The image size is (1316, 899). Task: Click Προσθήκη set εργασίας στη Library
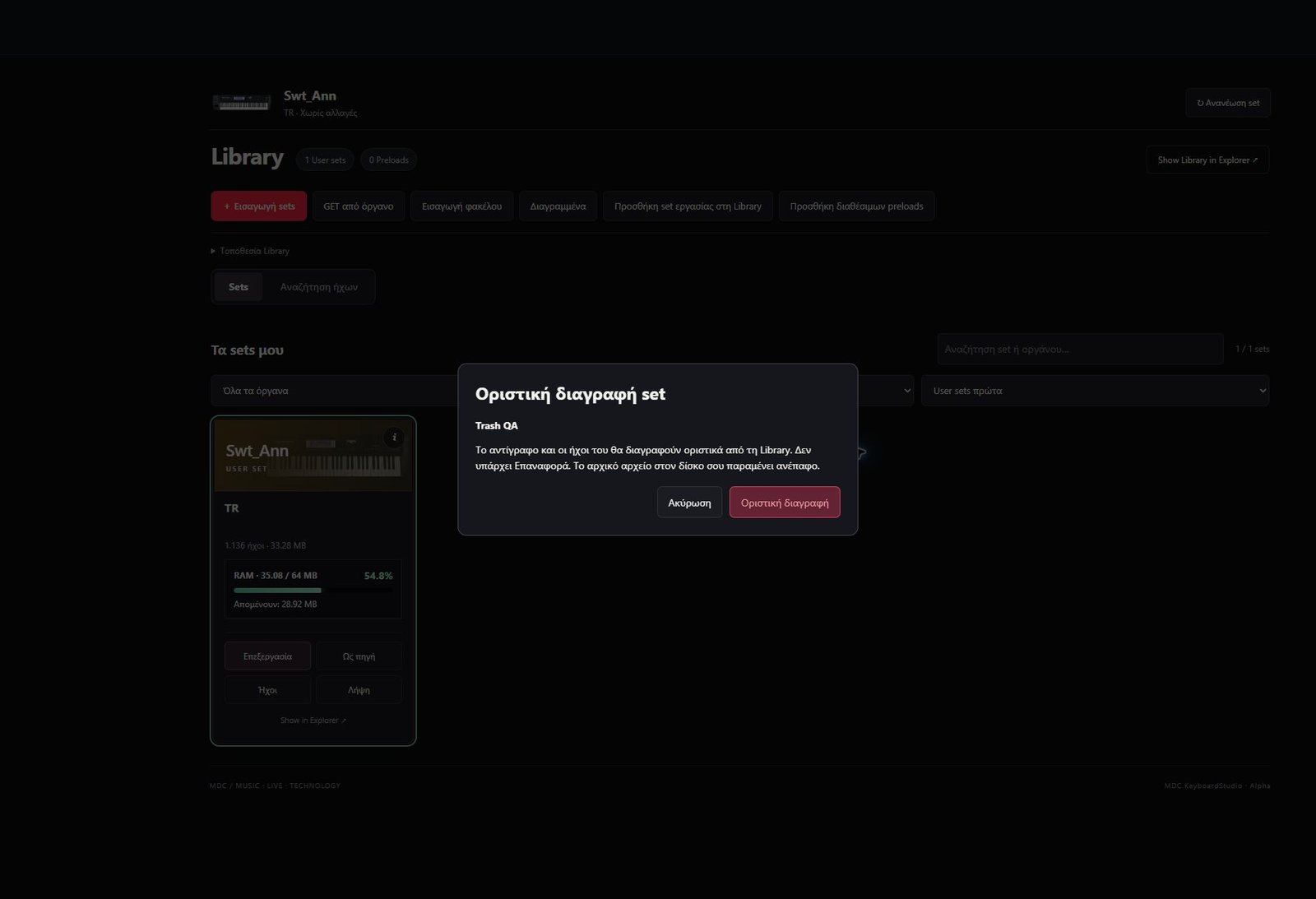[688, 206]
